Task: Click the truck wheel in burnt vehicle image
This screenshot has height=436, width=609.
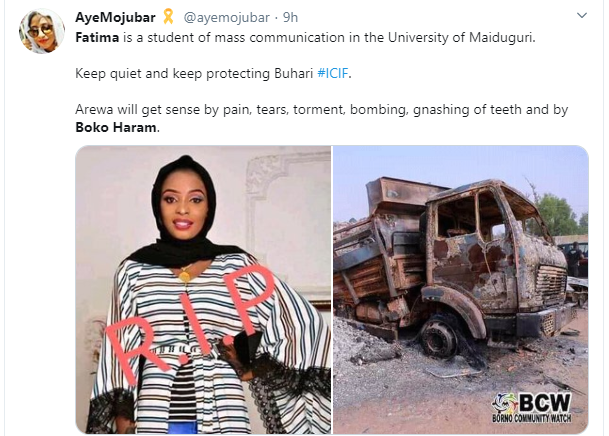Action: pos(440,337)
